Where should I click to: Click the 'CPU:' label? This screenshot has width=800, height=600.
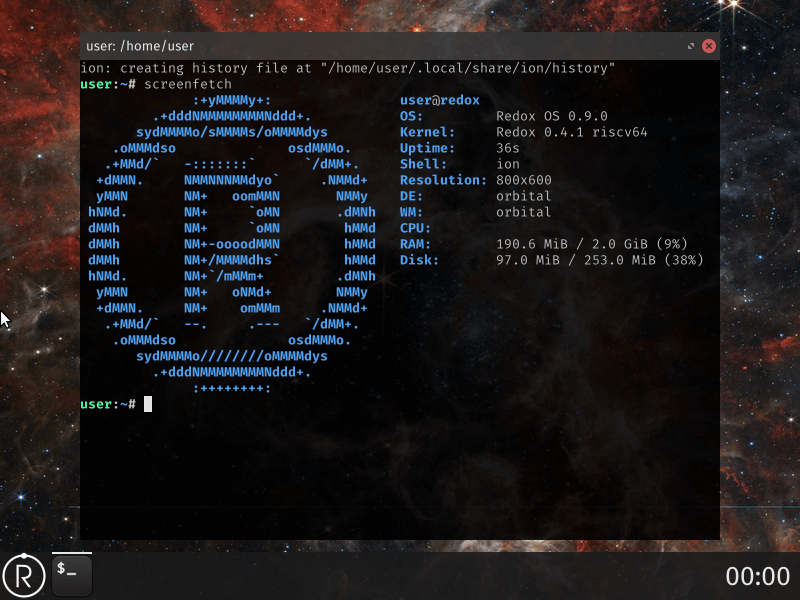point(416,228)
